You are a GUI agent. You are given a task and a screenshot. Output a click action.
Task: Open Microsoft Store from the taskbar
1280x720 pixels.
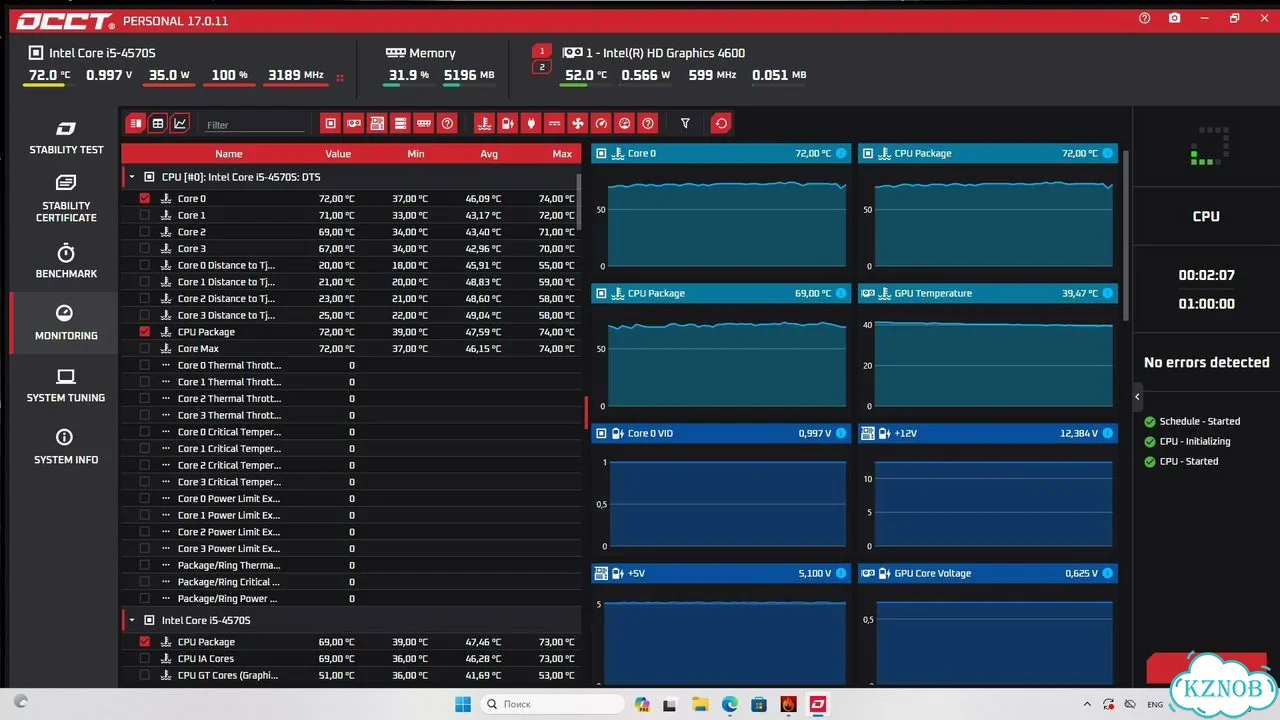pyautogui.click(x=759, y=704)
